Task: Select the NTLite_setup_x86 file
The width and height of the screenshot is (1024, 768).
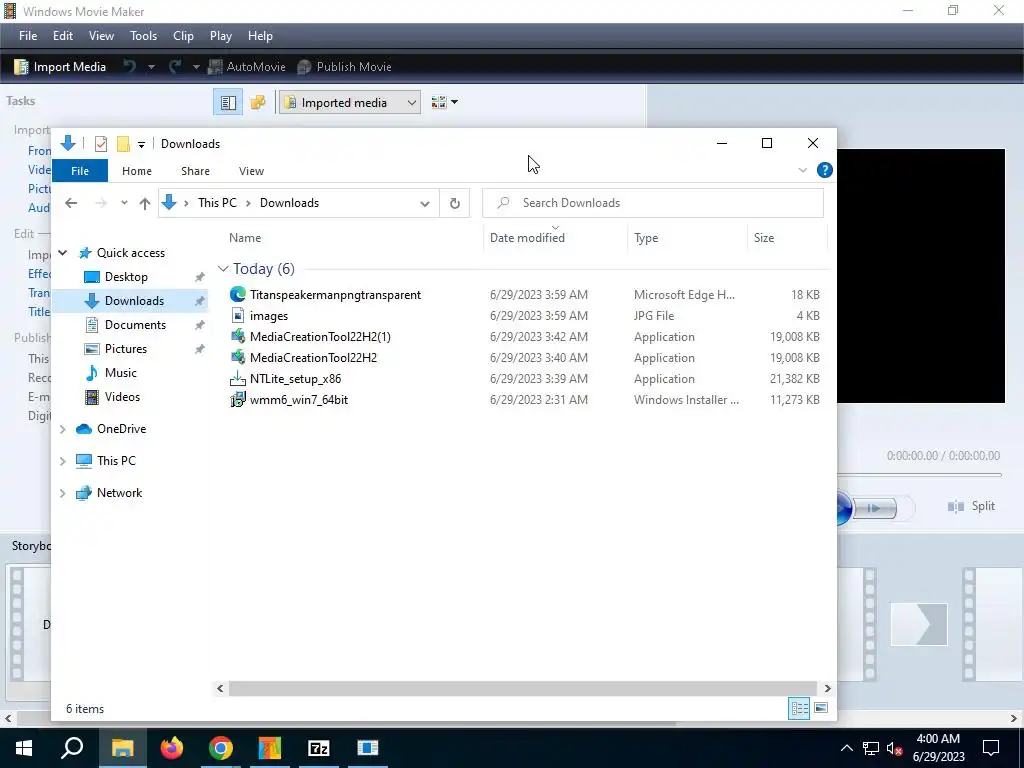Action: [x=295, y=379]
